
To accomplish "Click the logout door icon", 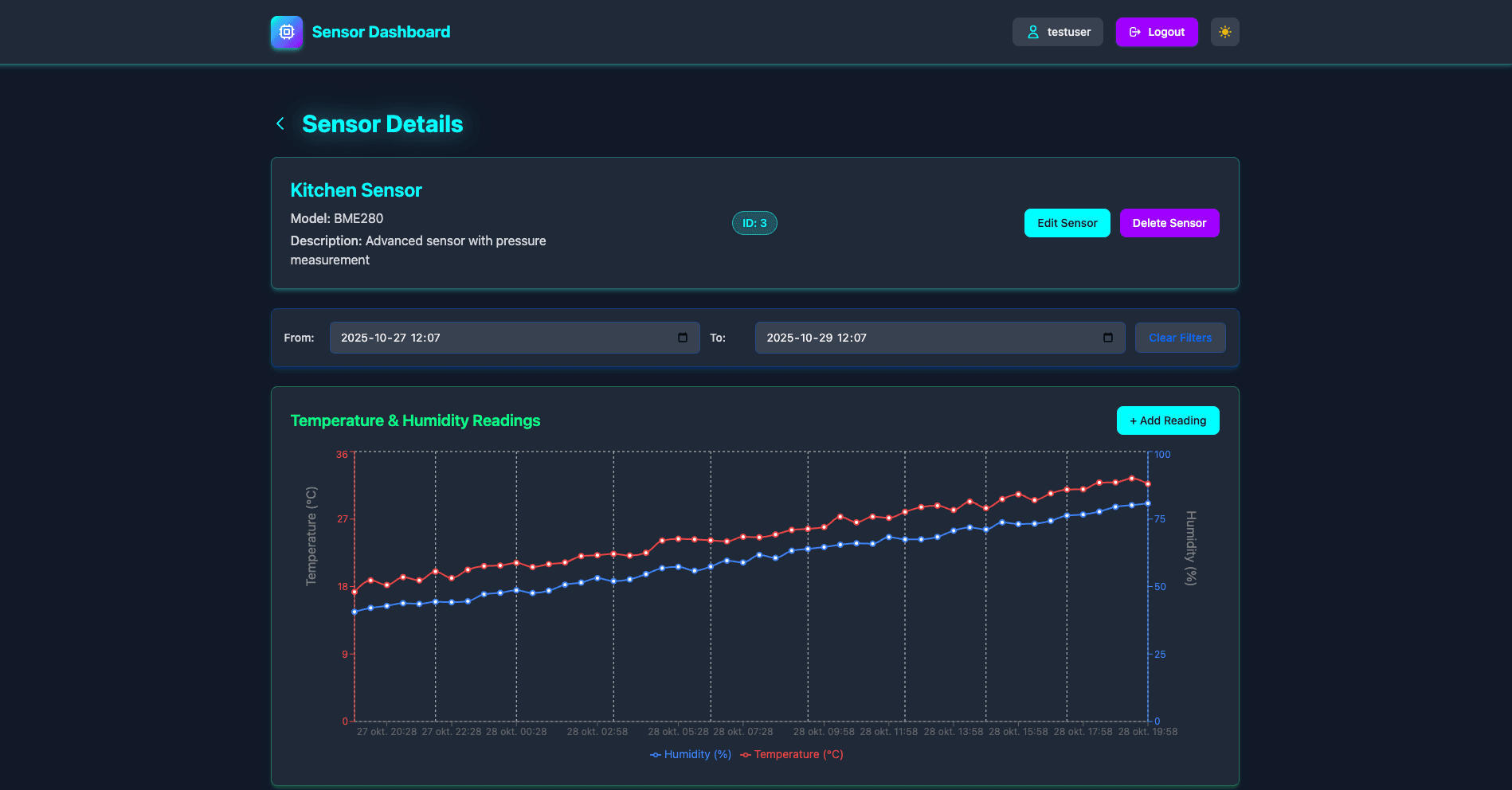I will [x=1134, y=32].
